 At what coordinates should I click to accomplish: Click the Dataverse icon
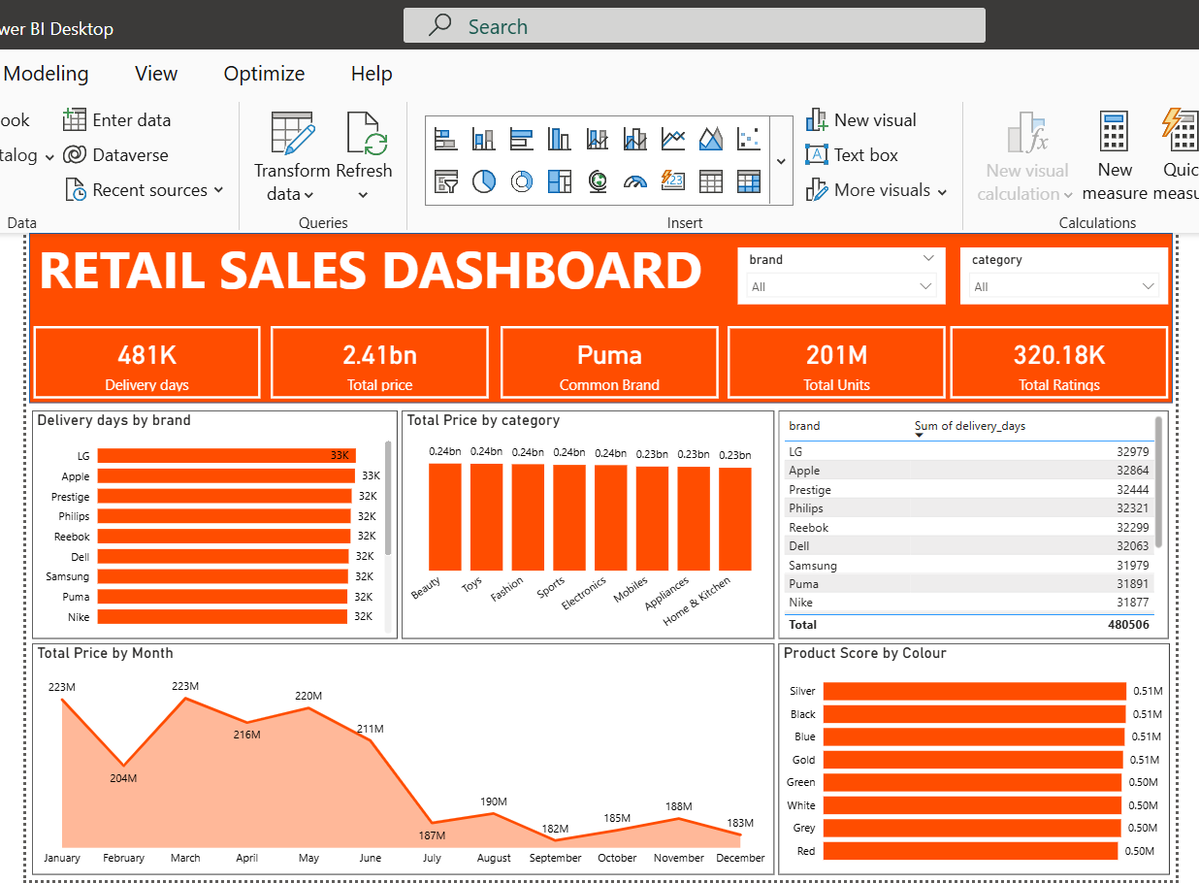tap(74, 154)
